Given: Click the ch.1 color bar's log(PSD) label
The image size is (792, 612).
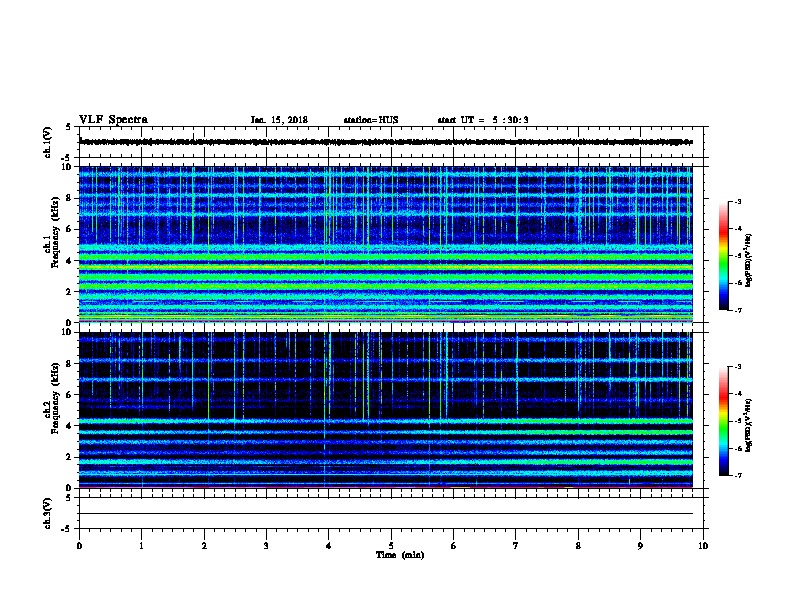Looking at the screenshot, I should pyautogui.click(x=748, y=260).
